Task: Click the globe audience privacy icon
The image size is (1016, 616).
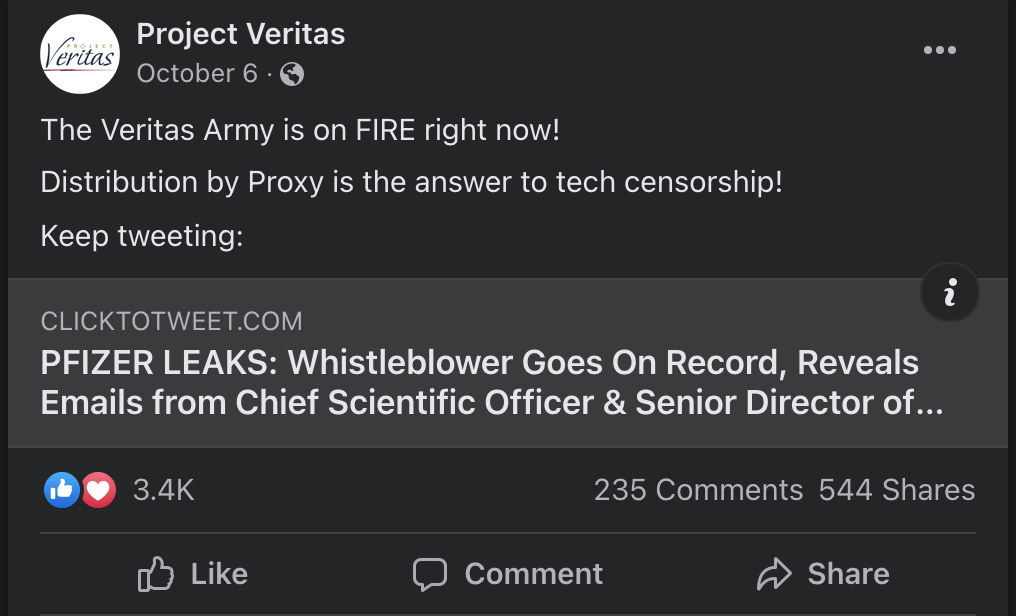Action: tap(291, 74)
